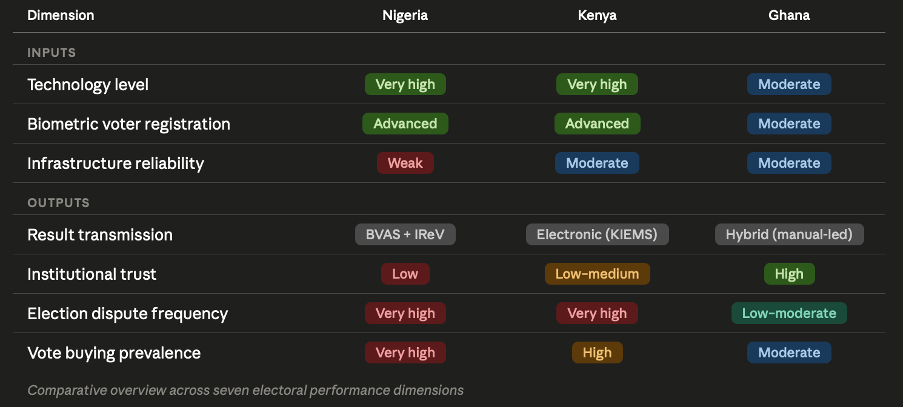Select Ghana's High institutional trust badge
The image size is (904, 408).
point(789,274)
